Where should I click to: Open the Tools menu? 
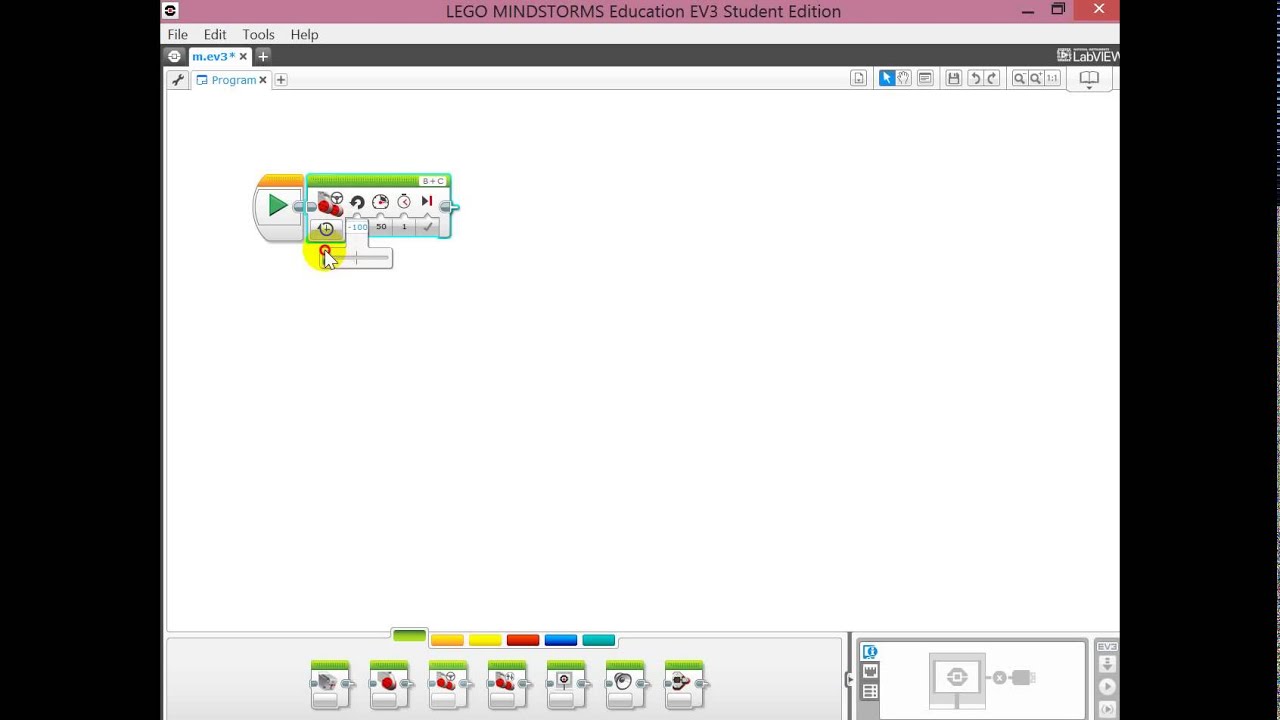coord(258,34)
